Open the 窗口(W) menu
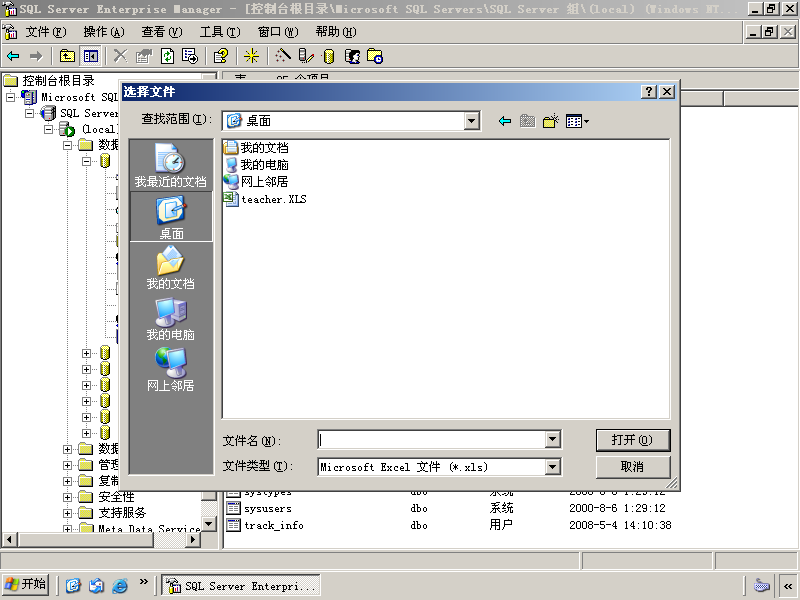The image size is (800, 600). pos(278,32)
